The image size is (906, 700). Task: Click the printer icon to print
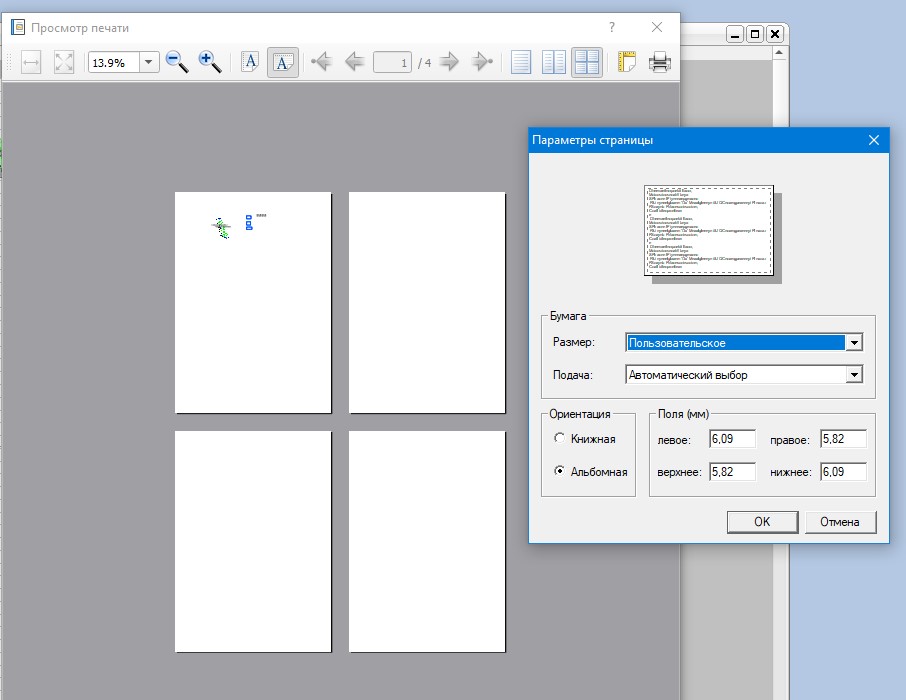660,62
